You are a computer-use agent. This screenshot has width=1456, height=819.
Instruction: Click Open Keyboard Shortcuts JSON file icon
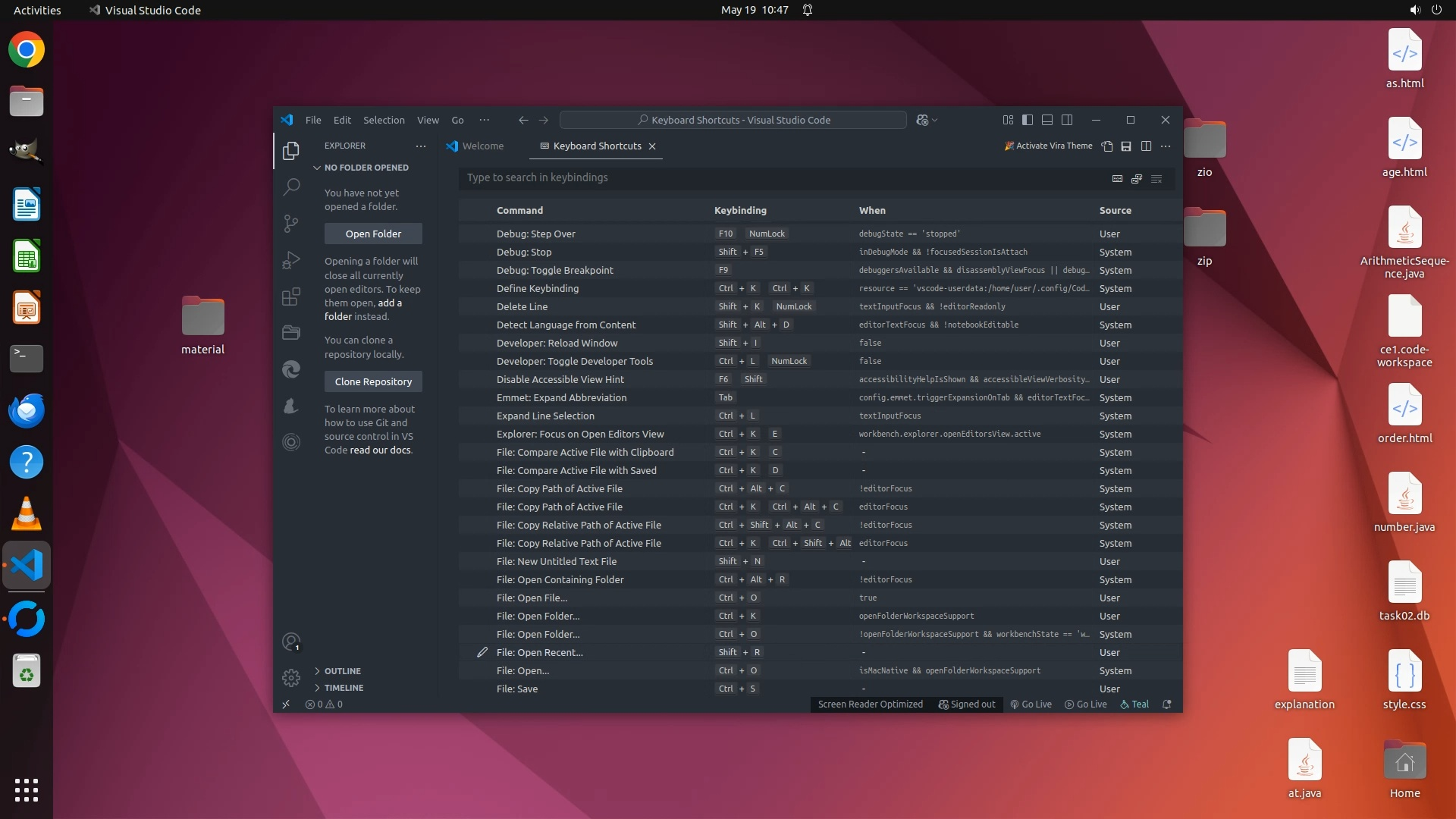(x=1106, y=146)
